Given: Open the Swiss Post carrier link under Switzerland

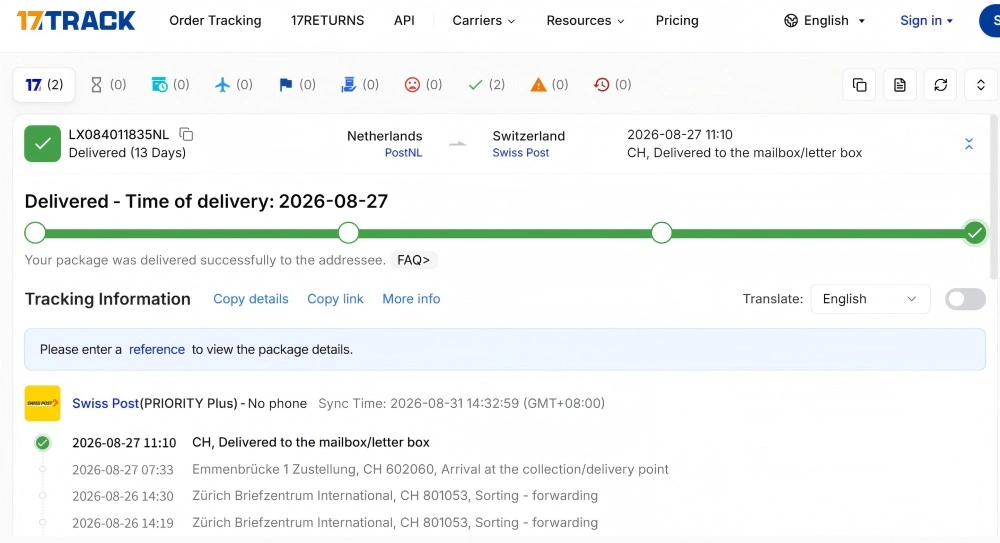Looking at the screenshot, I should pyautogui.click(x=520, y=152).
